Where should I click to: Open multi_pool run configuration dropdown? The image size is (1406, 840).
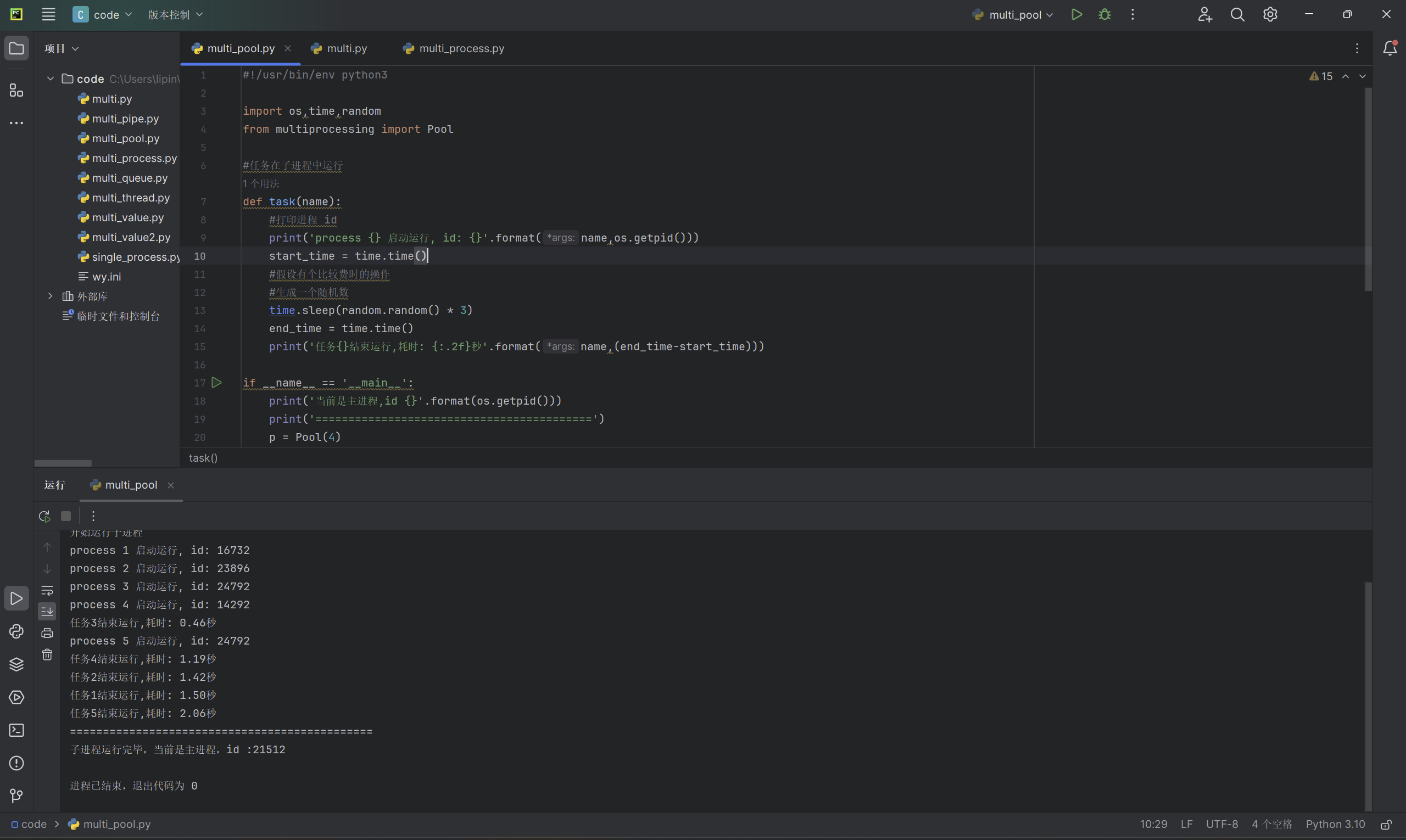point(1012,15)
